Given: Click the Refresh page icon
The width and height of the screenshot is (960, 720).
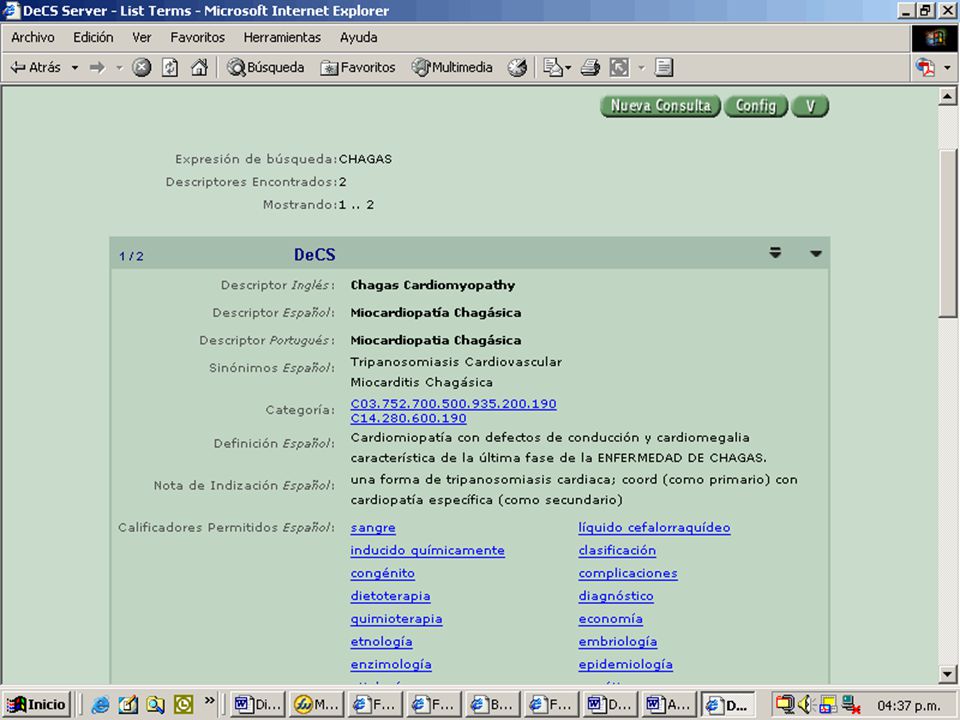Looking at the screenshot, I should point(170,67).
